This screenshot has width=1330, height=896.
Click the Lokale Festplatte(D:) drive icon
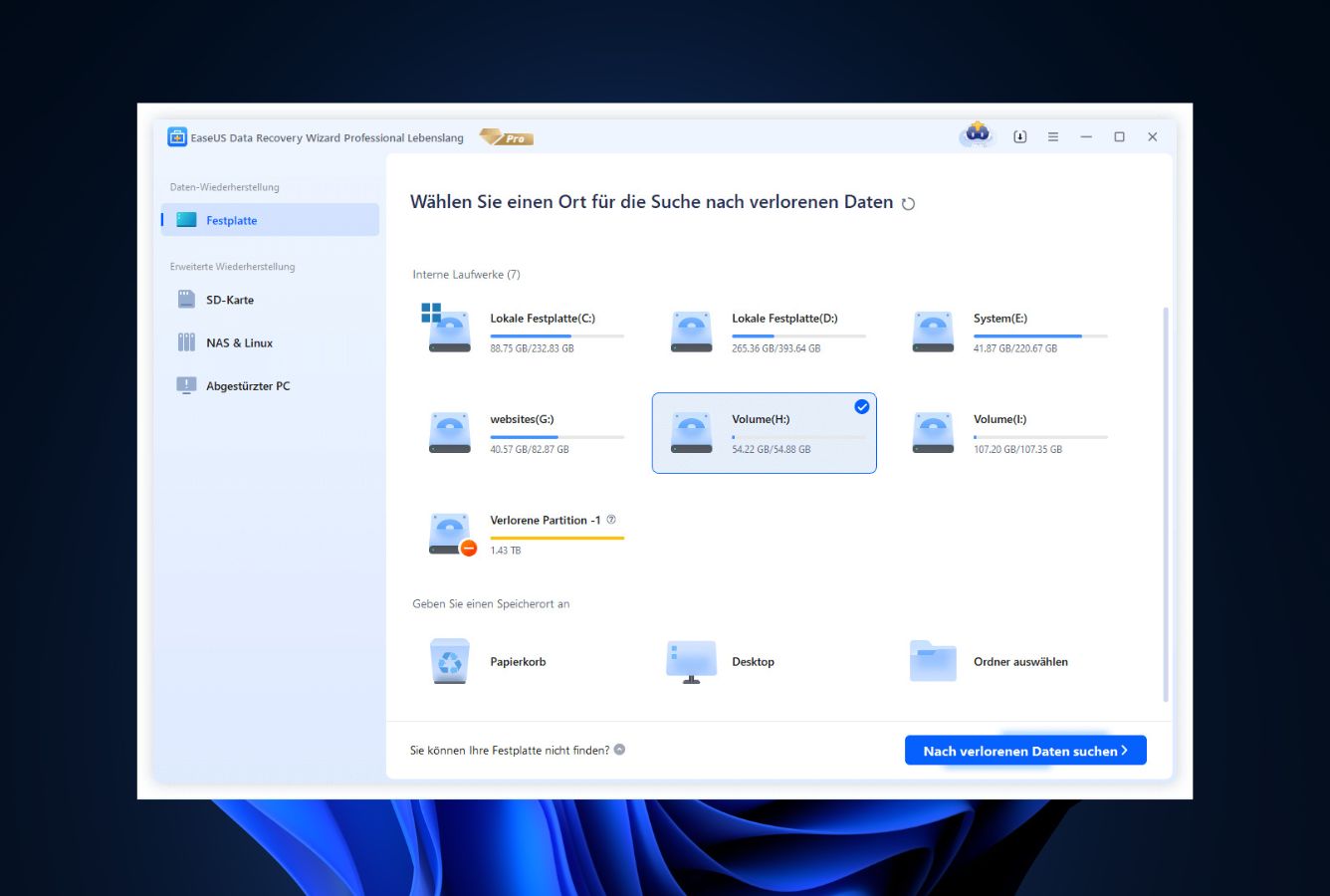click(x=691, y=333)
